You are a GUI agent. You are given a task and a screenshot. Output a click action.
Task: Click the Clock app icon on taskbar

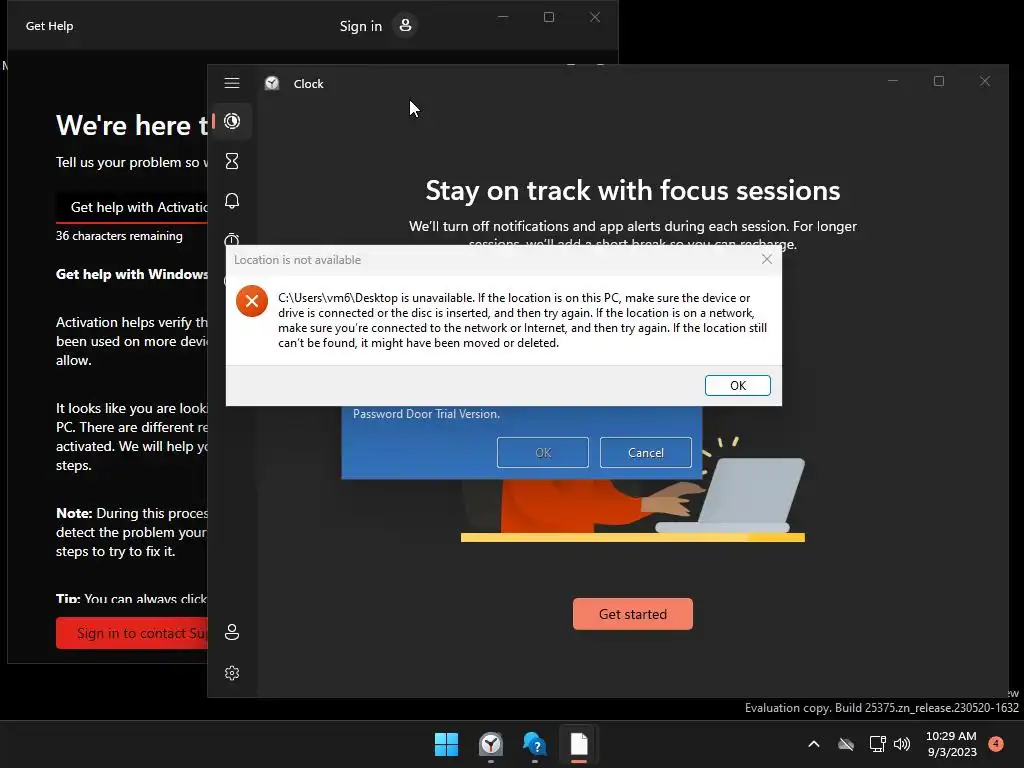490,744
